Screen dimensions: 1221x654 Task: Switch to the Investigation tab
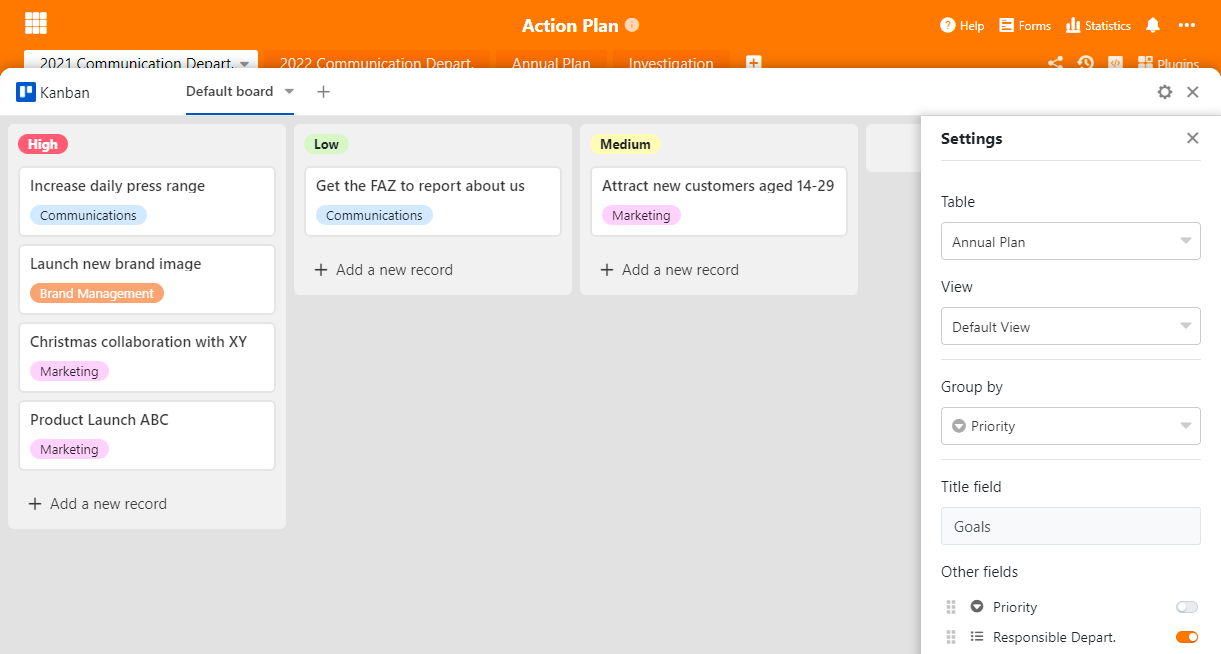(670, 63)
